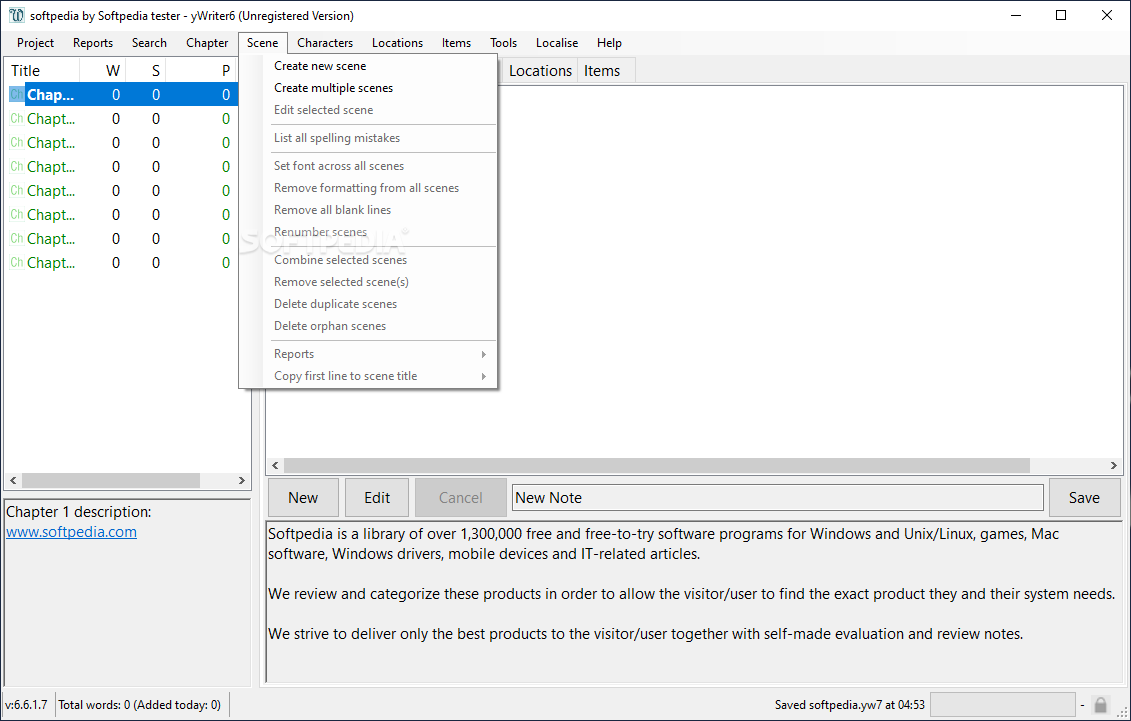The height and width of the screenshot is (721, 1131).
Task: Open the Locations menu in menu bar
Action: tap(397, 43)
